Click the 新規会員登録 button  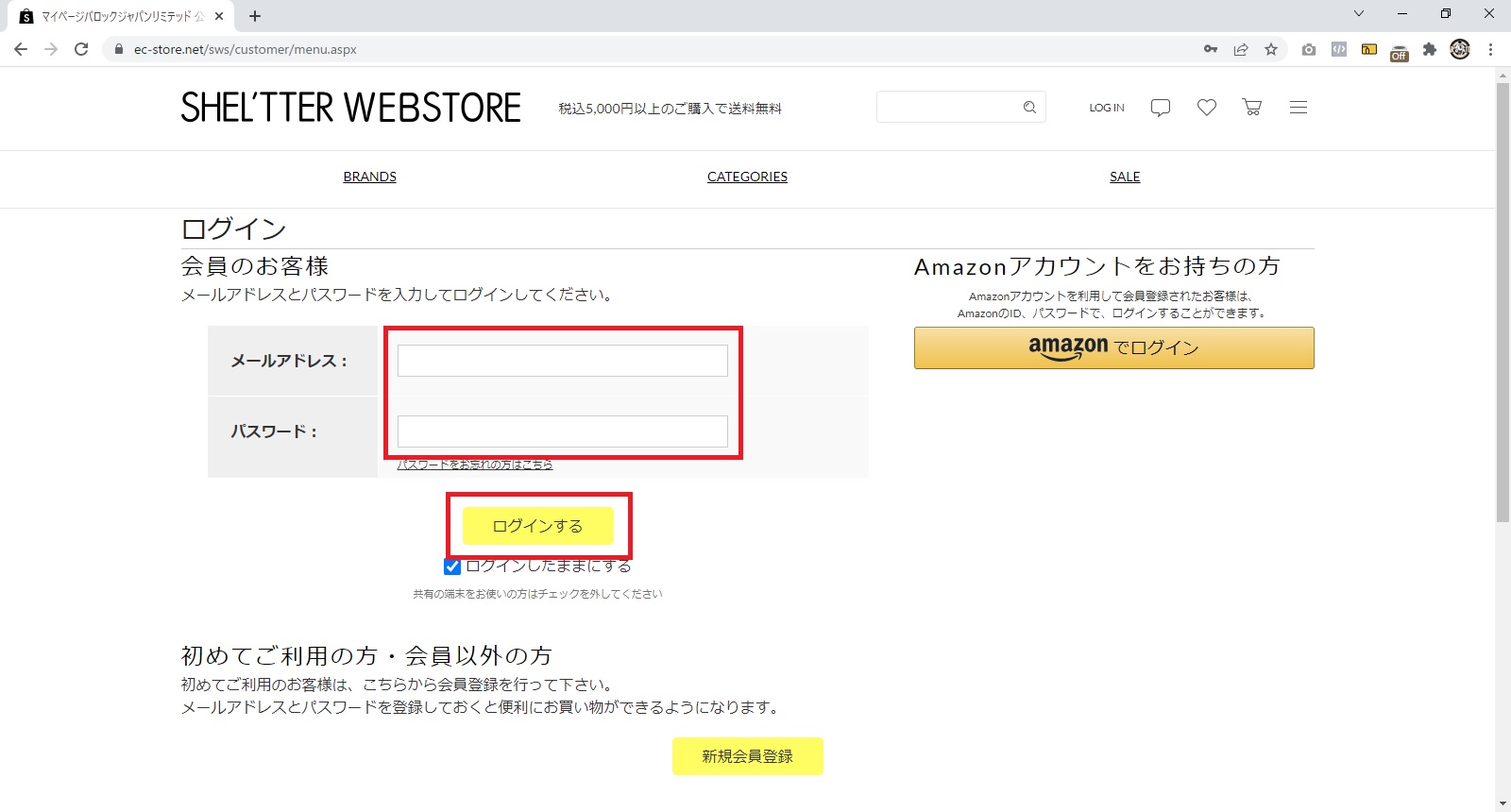747,756
